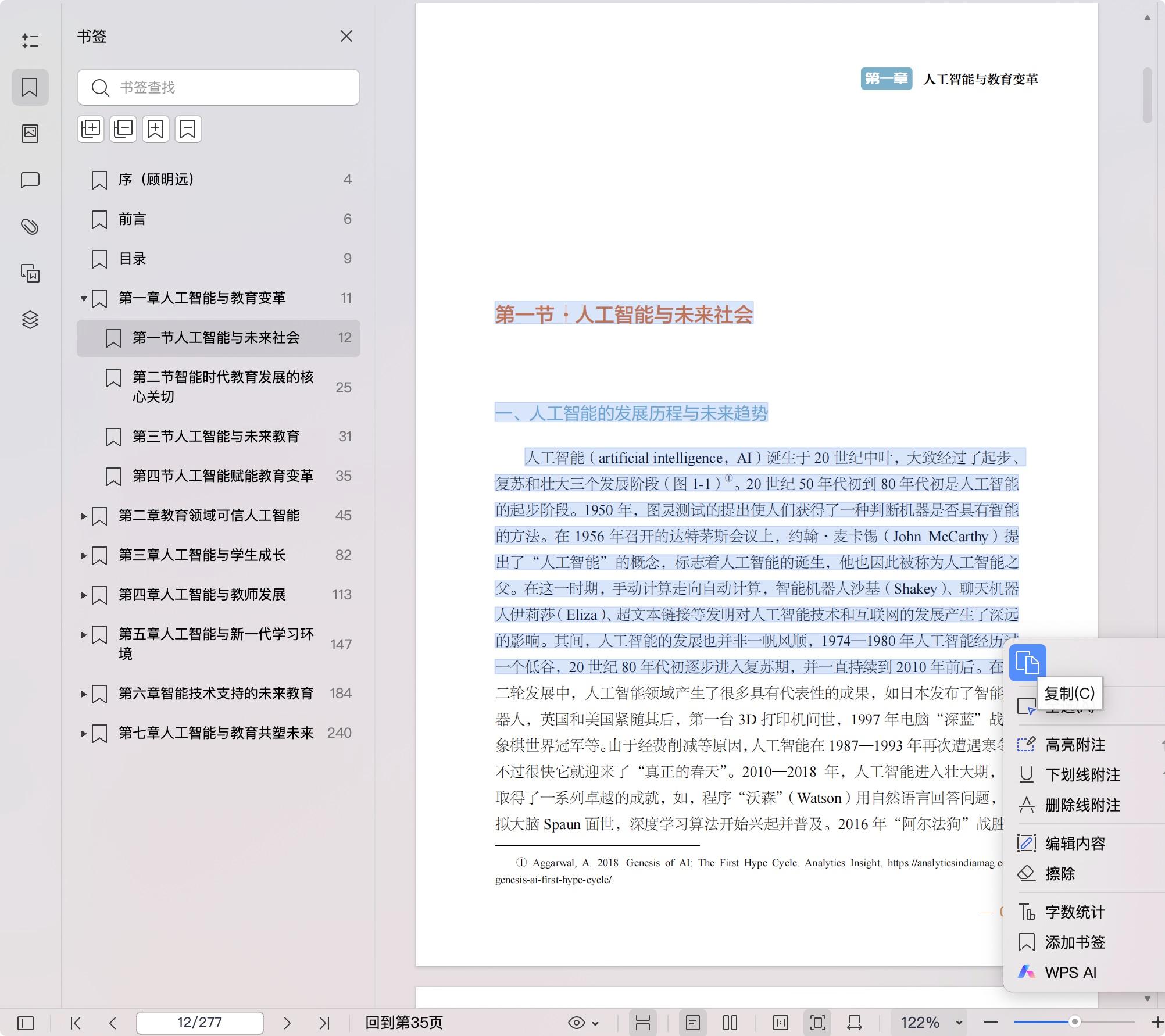
Task: Select the layers panel icon
Action: pos(30,320)
